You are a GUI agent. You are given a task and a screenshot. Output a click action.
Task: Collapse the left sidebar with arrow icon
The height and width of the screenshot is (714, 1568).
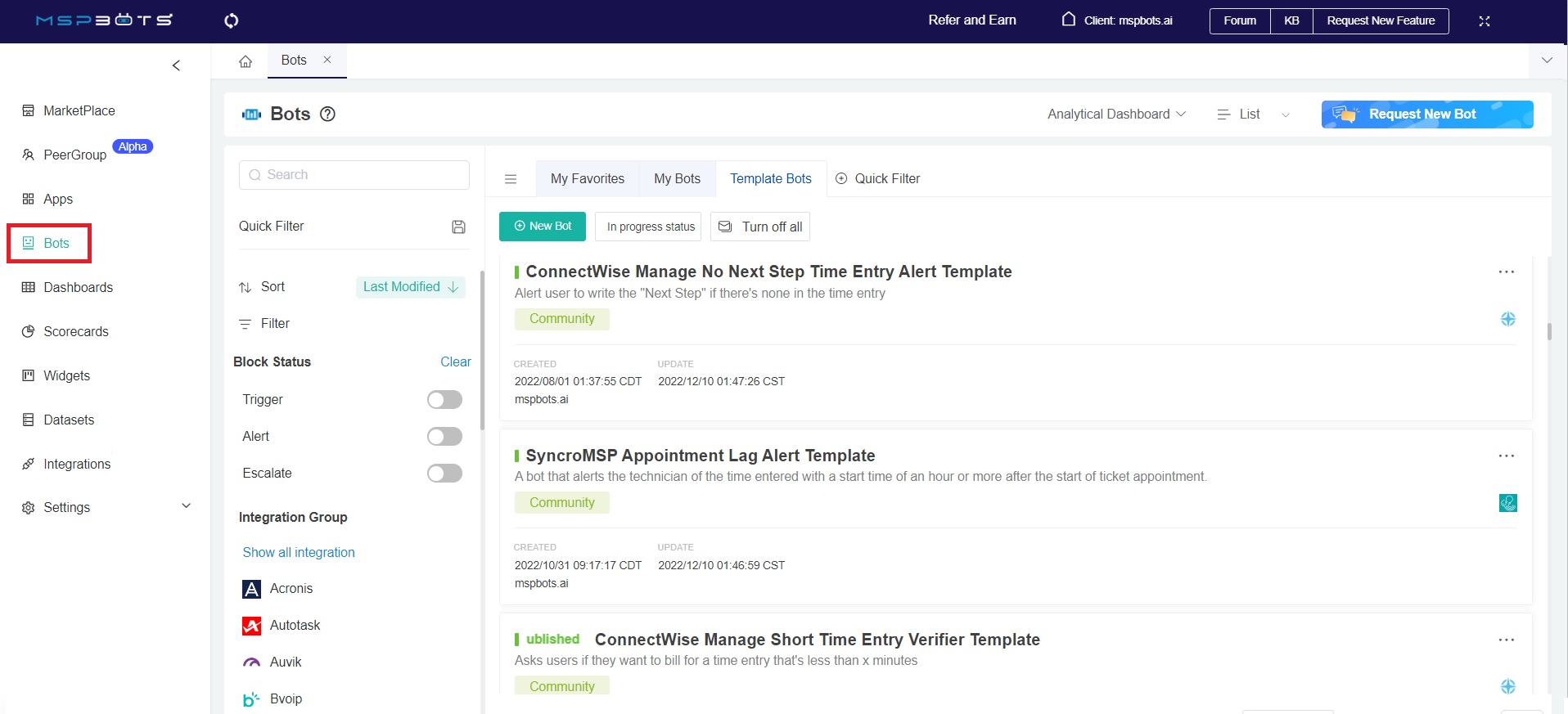tap(176, 65)
